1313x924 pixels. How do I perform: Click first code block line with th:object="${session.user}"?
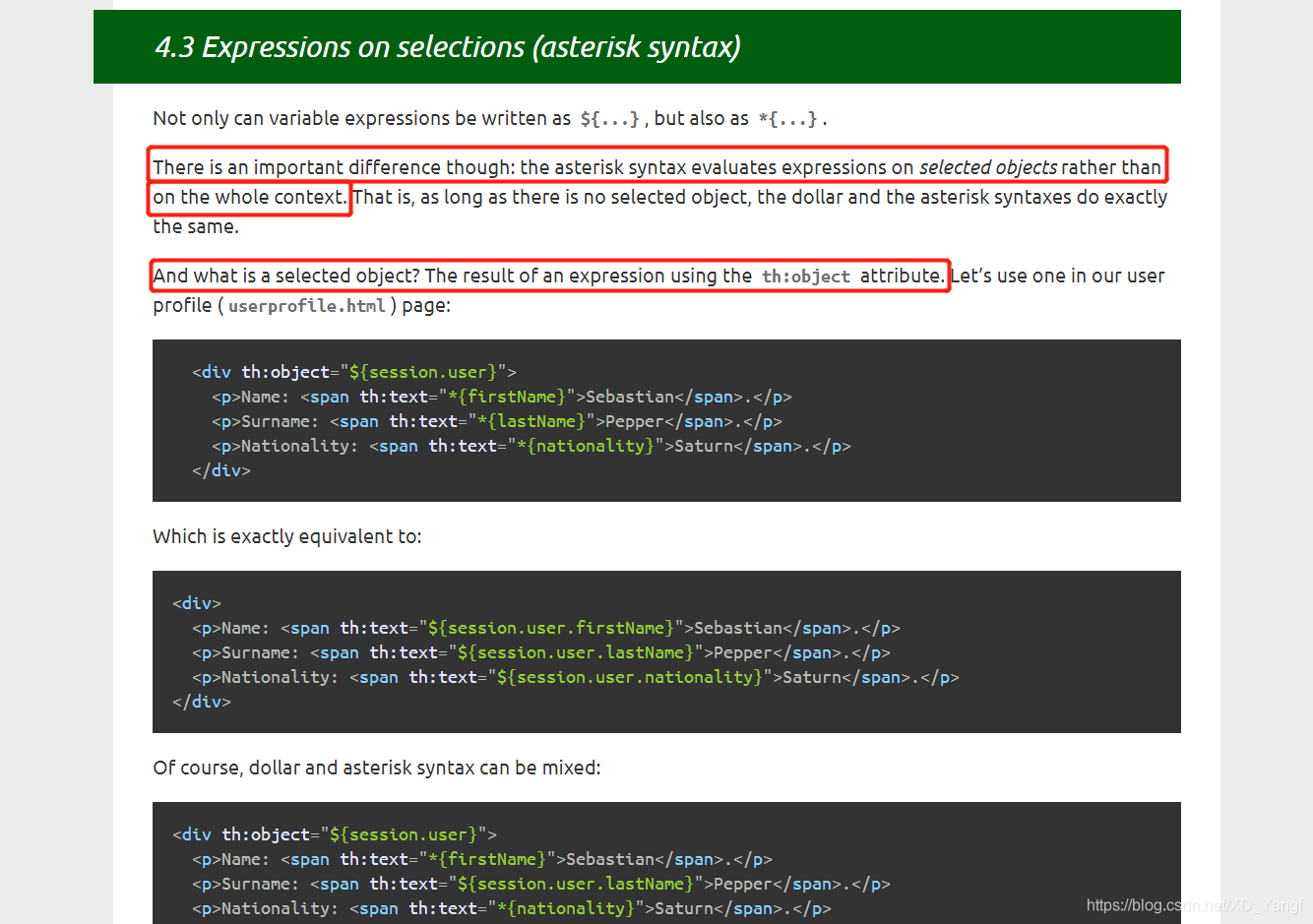[x=354, y=372]
